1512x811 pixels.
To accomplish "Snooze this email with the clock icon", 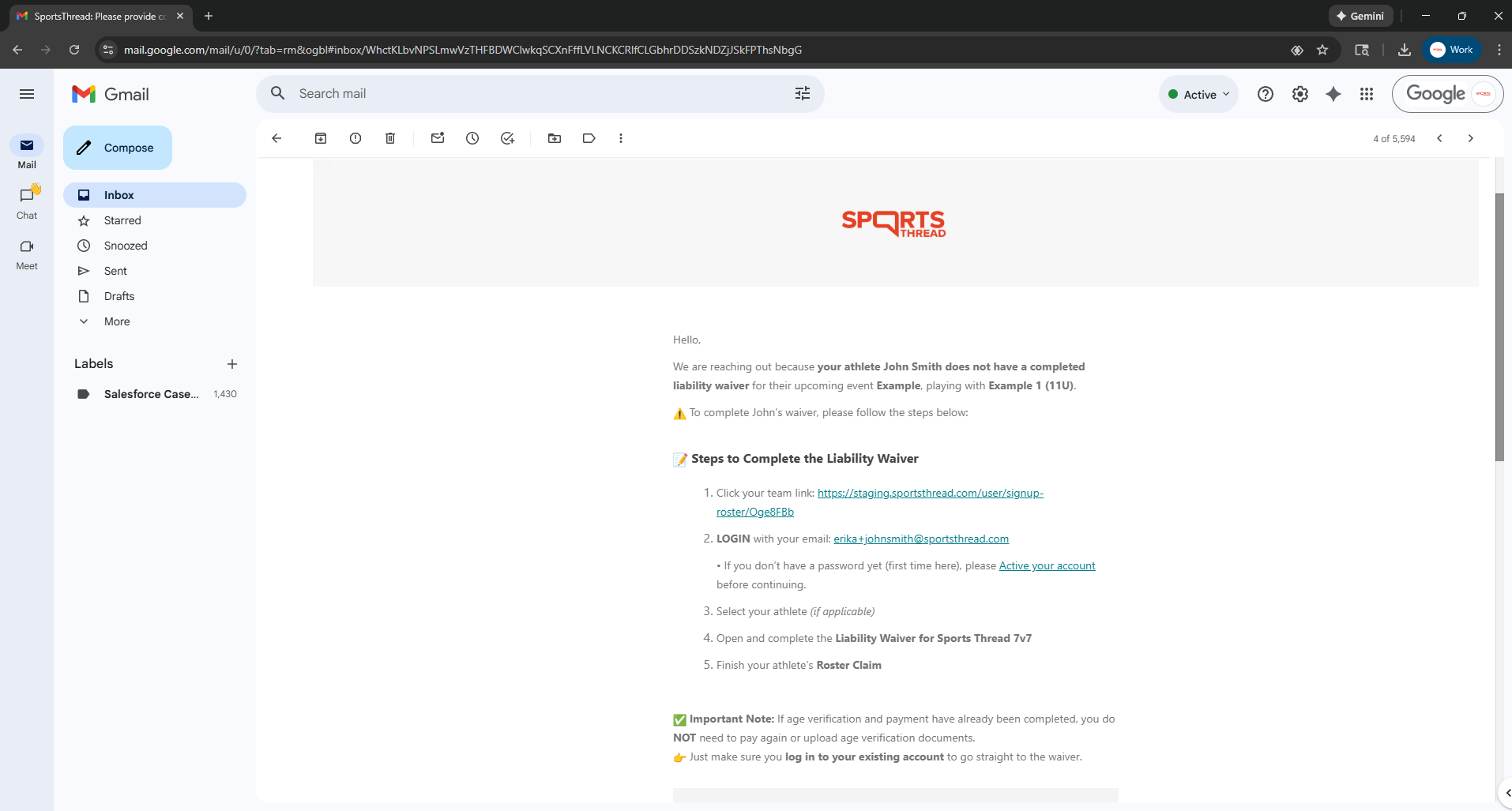I will click(472, 138).
